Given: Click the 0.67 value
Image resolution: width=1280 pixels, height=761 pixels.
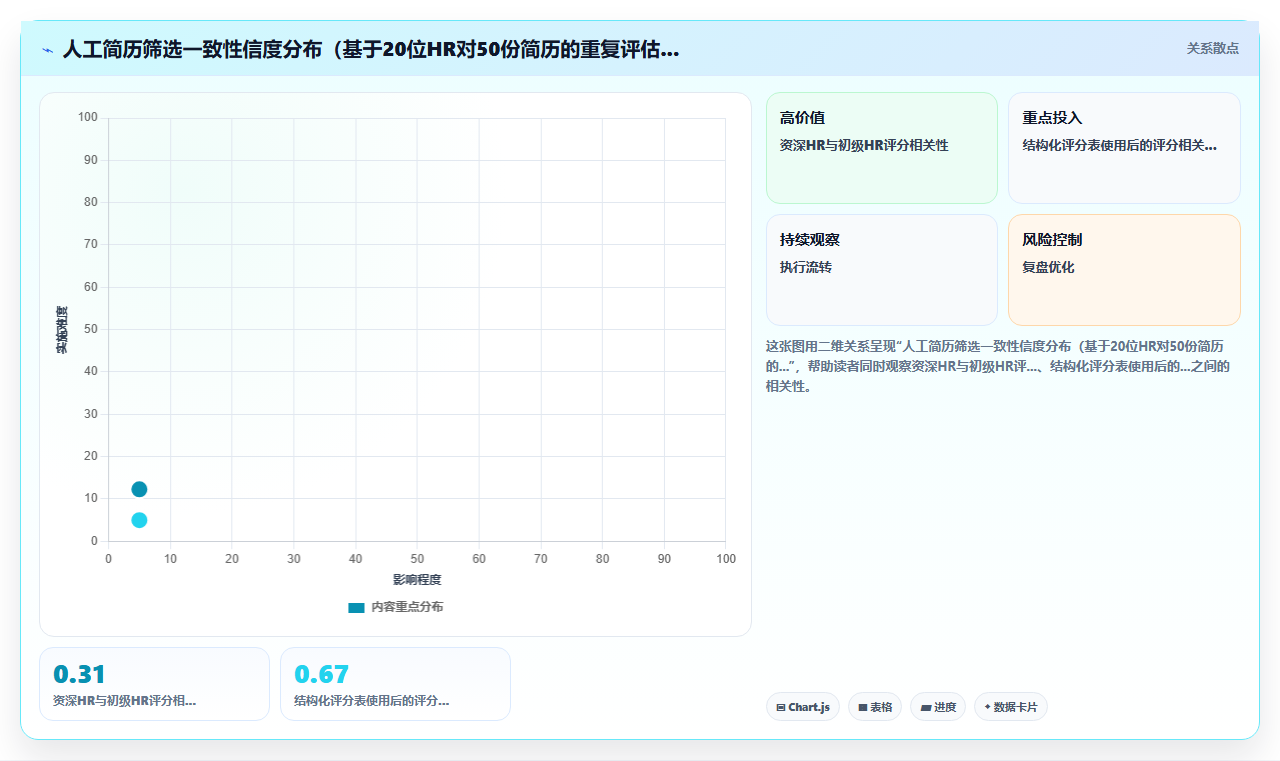Looking at the screenshot, I should tap(321, 674).
